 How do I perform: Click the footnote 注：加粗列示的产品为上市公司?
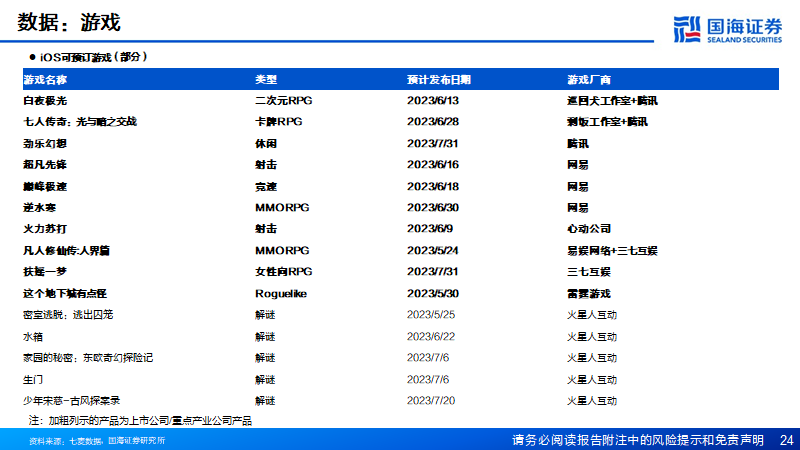141,420
